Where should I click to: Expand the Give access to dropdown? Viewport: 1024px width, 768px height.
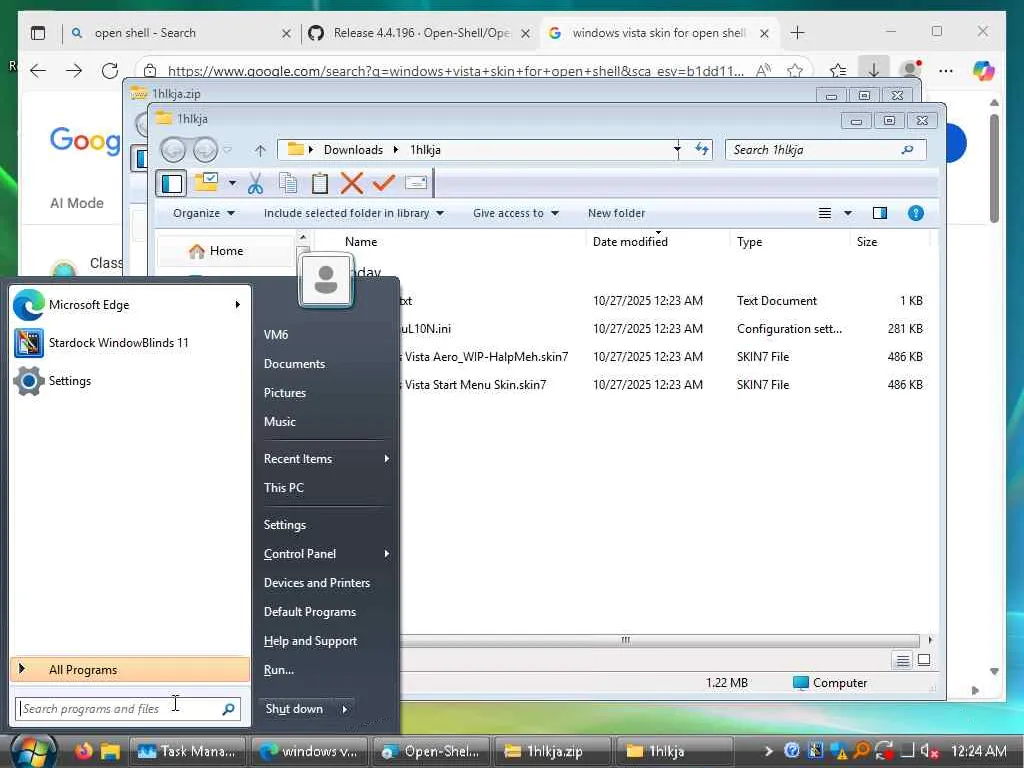pyautogui.click(x=516, y=213)
